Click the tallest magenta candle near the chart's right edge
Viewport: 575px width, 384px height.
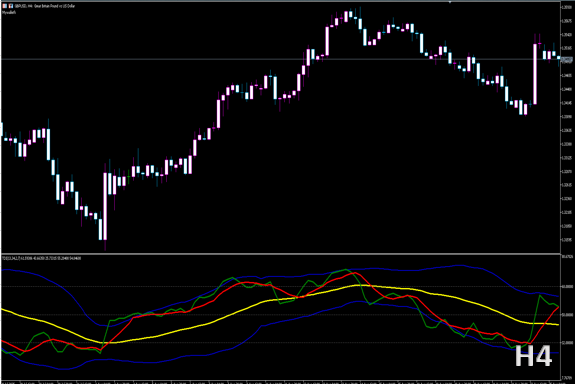click(535, 74)
